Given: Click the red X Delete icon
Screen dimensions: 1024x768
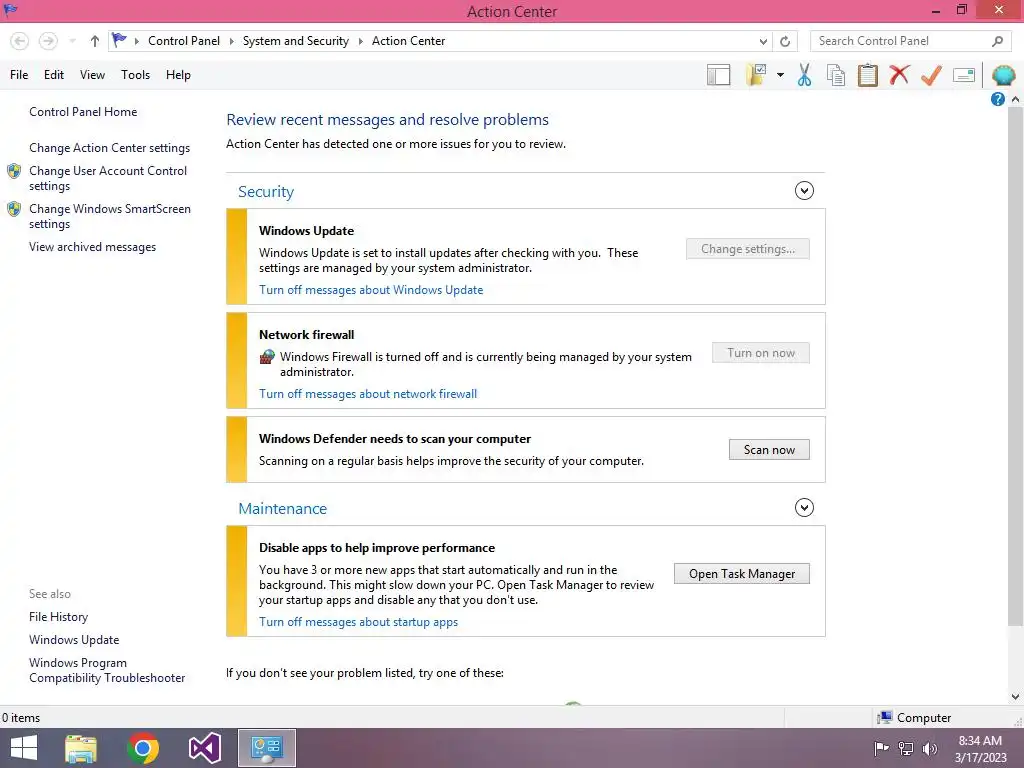Looking at the screenshot, I should coord(899,75).
